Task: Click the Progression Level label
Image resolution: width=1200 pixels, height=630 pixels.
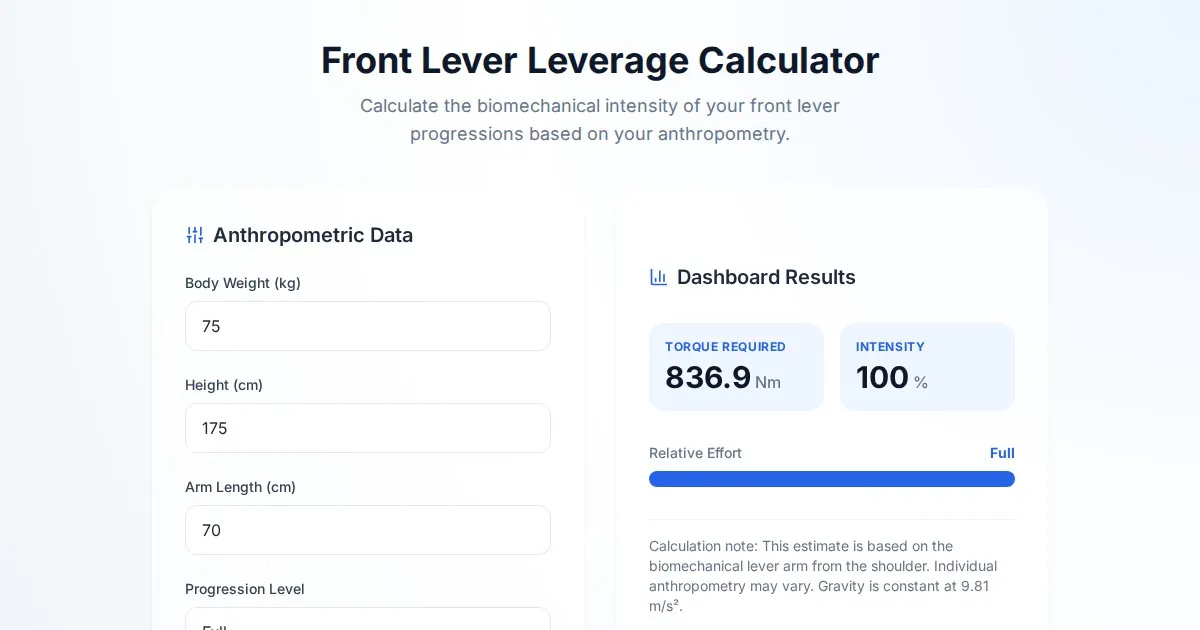Action: (245, 589)
